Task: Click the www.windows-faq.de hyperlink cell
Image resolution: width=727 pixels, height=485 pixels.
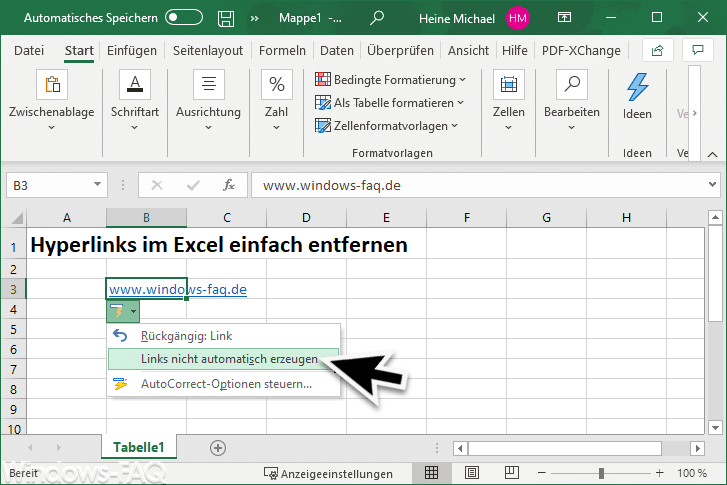Action: [x=147, y=289]
